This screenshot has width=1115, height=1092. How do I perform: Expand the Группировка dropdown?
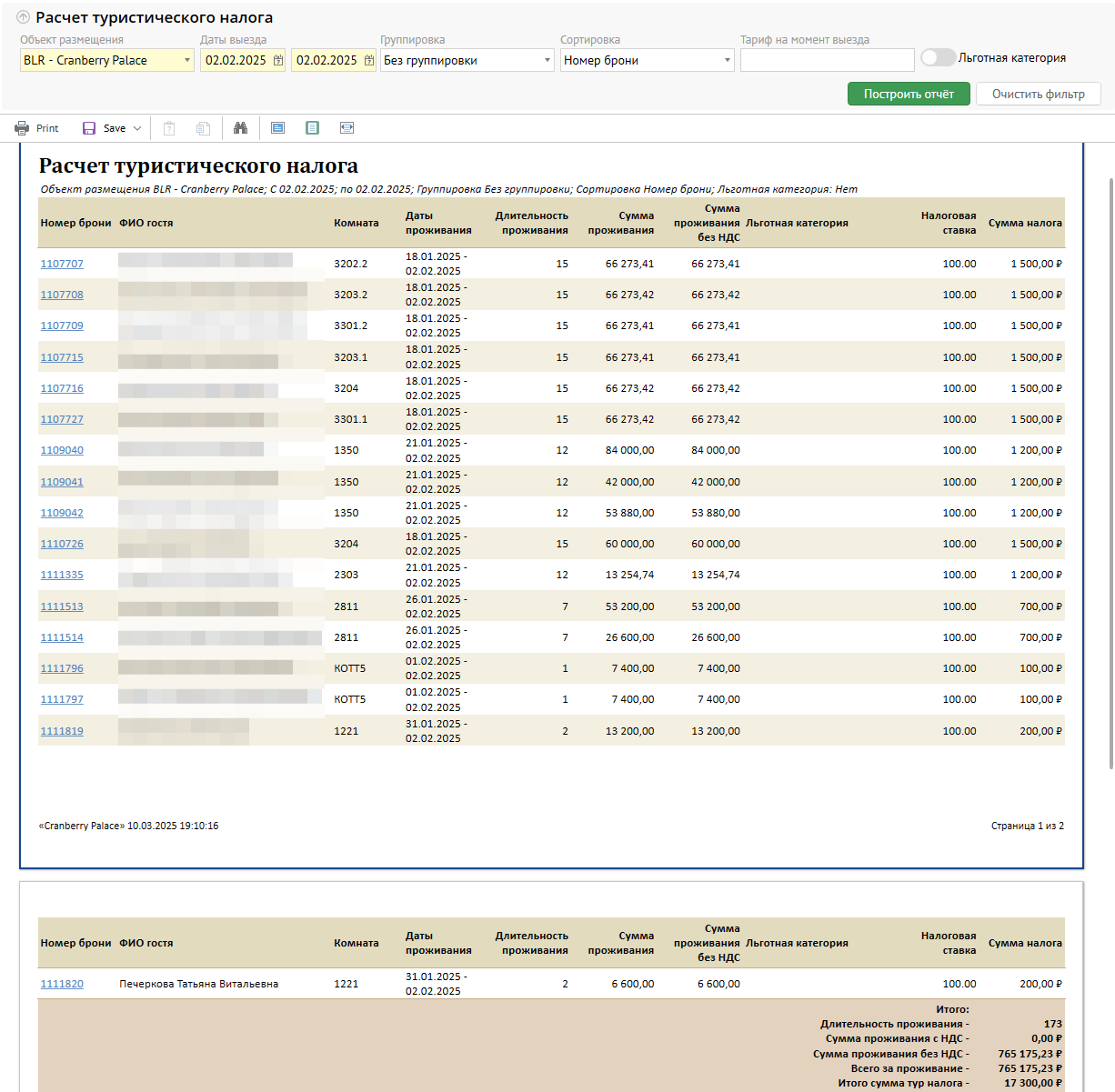[547, 60]
